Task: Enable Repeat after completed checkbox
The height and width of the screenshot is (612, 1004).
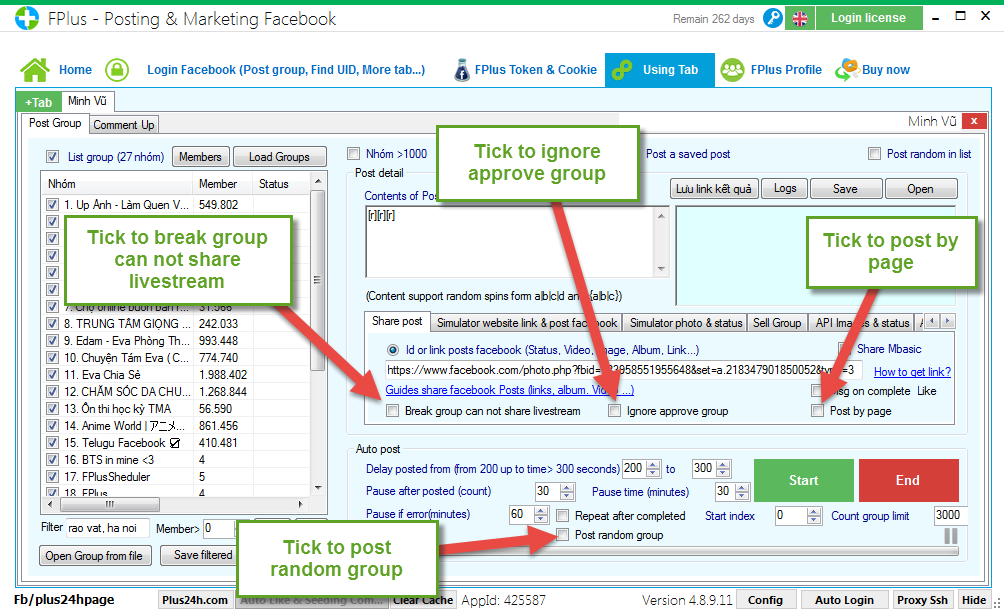Action: (x=563, y=515)
